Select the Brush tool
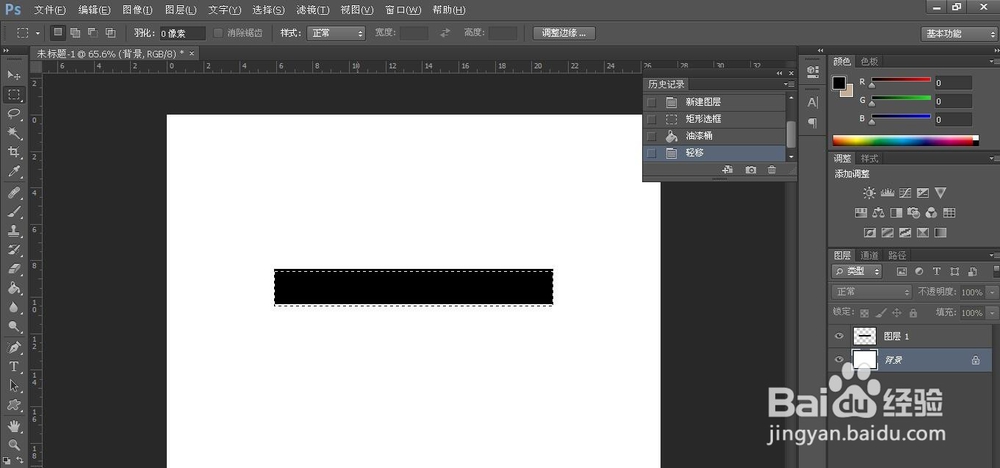 pyautogui.click(x=14, y=212)
